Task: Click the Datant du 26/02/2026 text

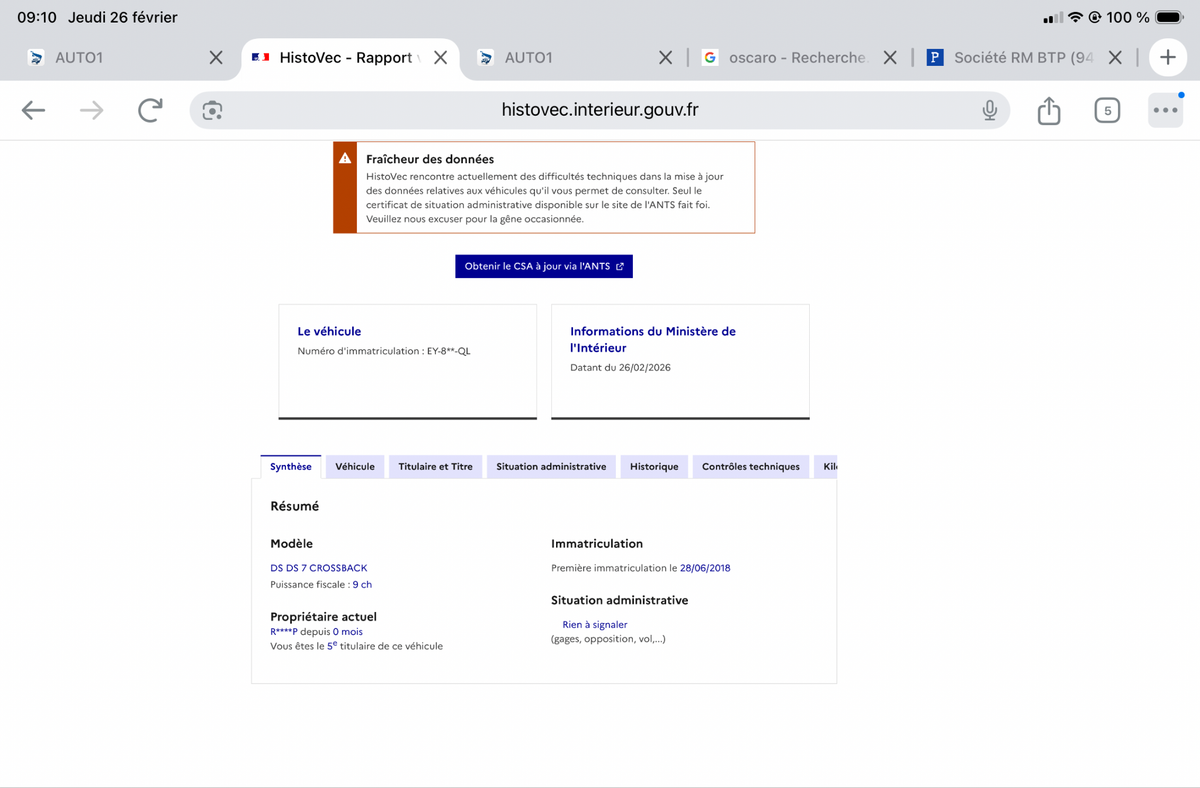Action: click(x=620, y=367)
